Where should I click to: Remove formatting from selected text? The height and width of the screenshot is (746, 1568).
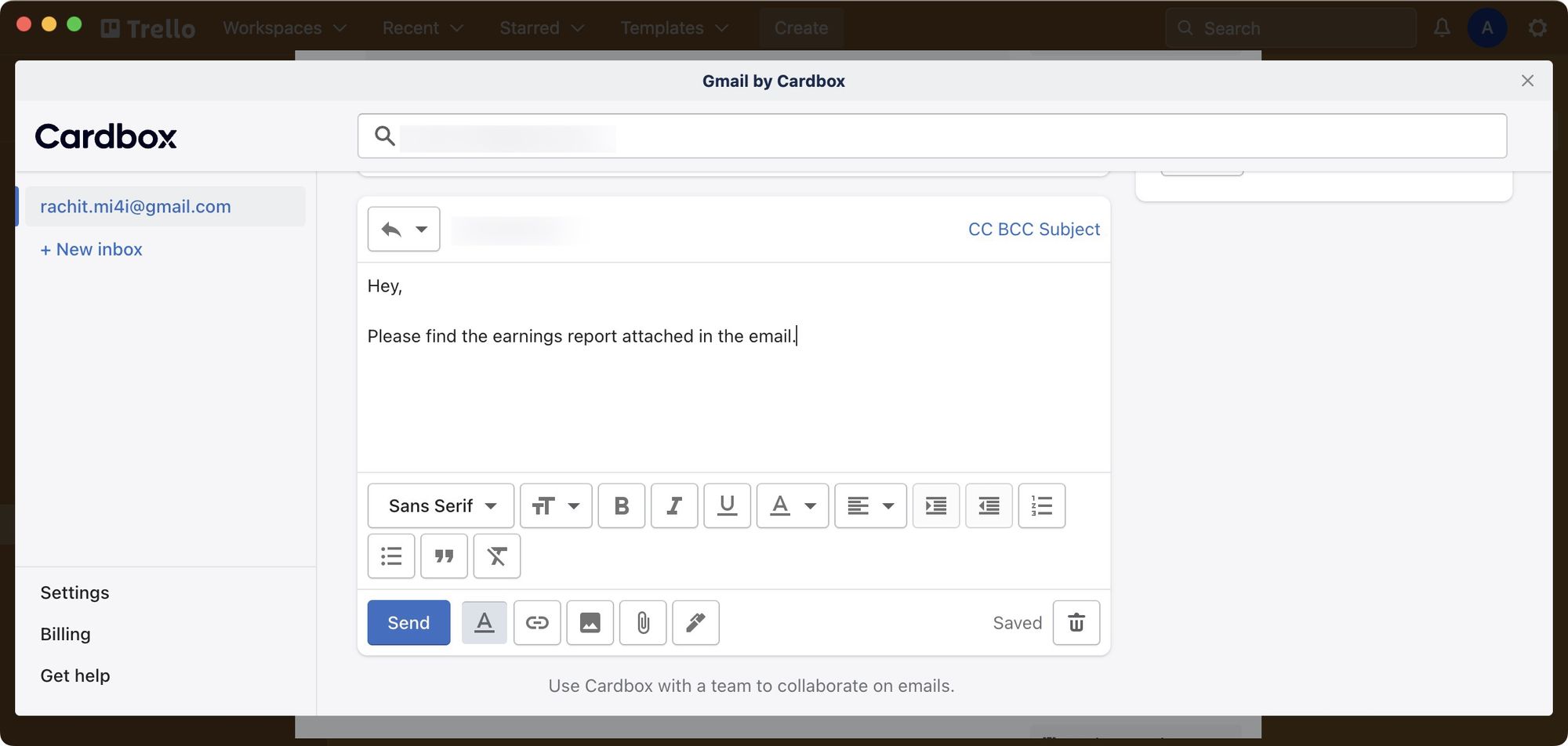497,556
